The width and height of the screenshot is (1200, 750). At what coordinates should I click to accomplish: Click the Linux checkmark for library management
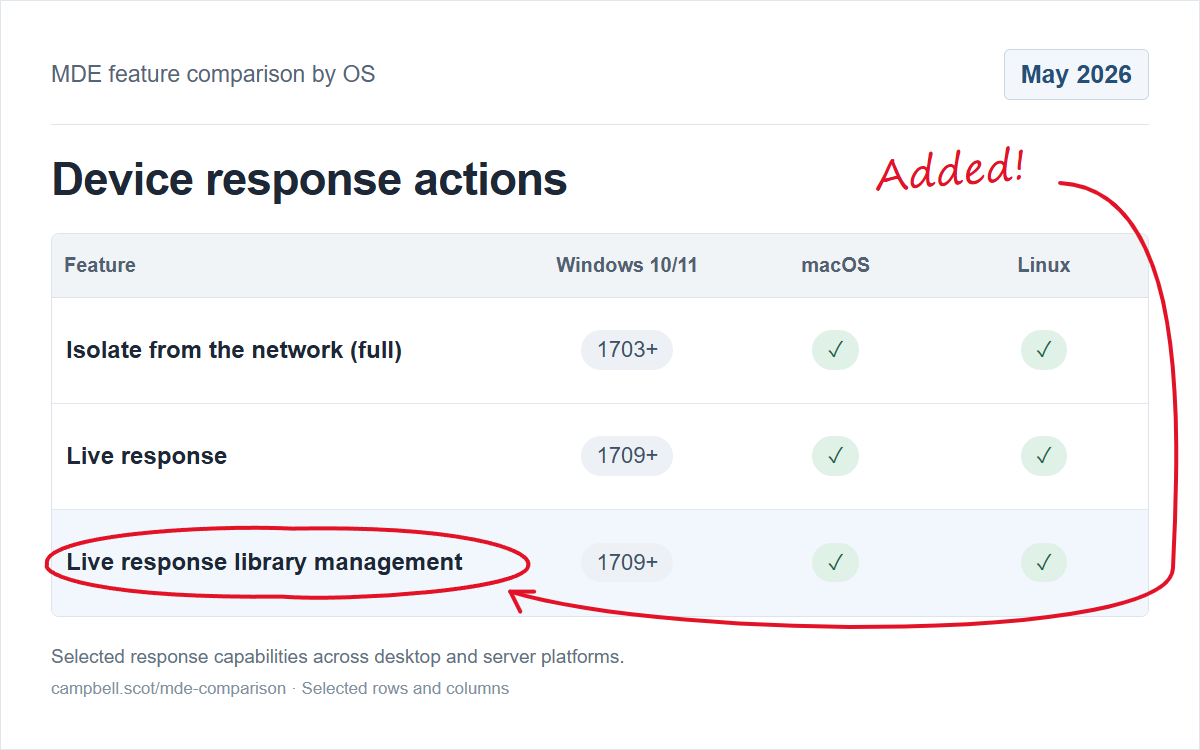[1044, 562]
